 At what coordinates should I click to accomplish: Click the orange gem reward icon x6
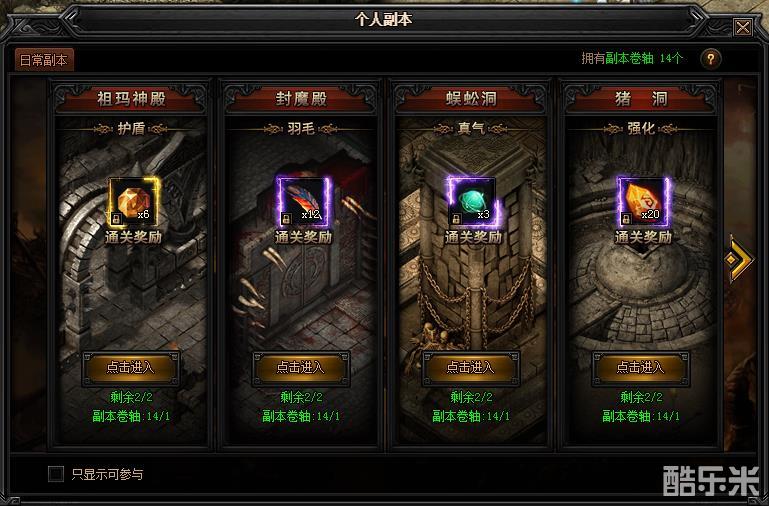tap(133, 202)
